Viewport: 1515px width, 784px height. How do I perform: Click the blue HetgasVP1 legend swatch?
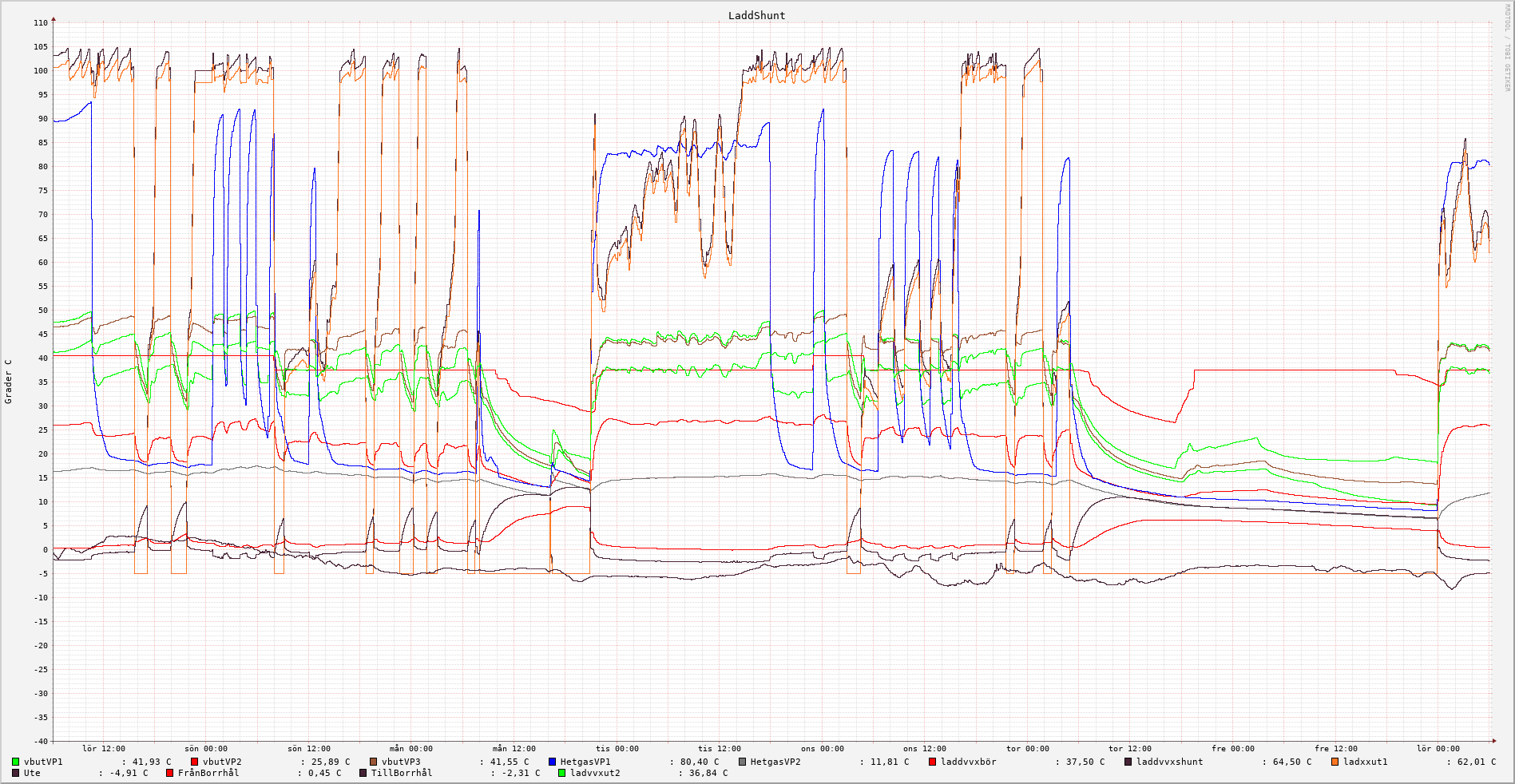click(553, 762)
